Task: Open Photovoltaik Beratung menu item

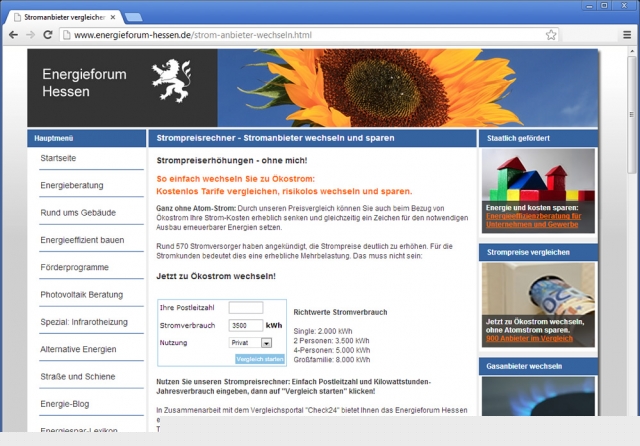Action: click(x=82, y=295)
